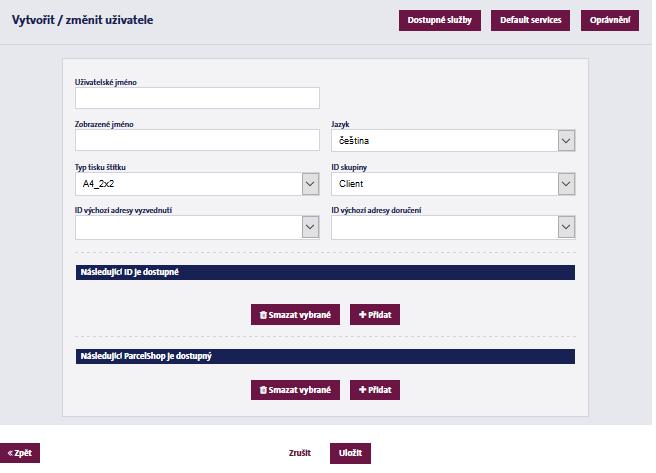
Task: Cancel changes via Zrušit link
Action: [300, 453]
